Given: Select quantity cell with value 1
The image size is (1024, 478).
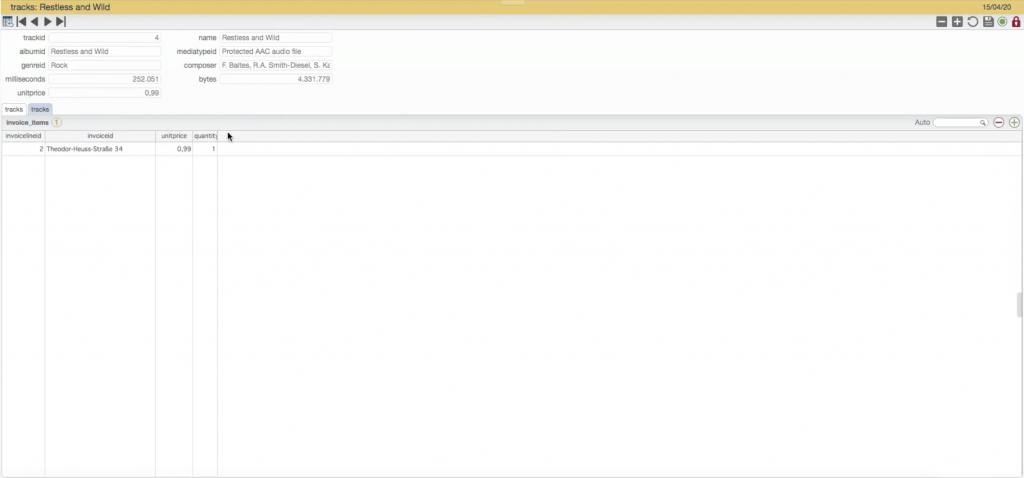Looking at the screenshot, I should click(205, 149).
